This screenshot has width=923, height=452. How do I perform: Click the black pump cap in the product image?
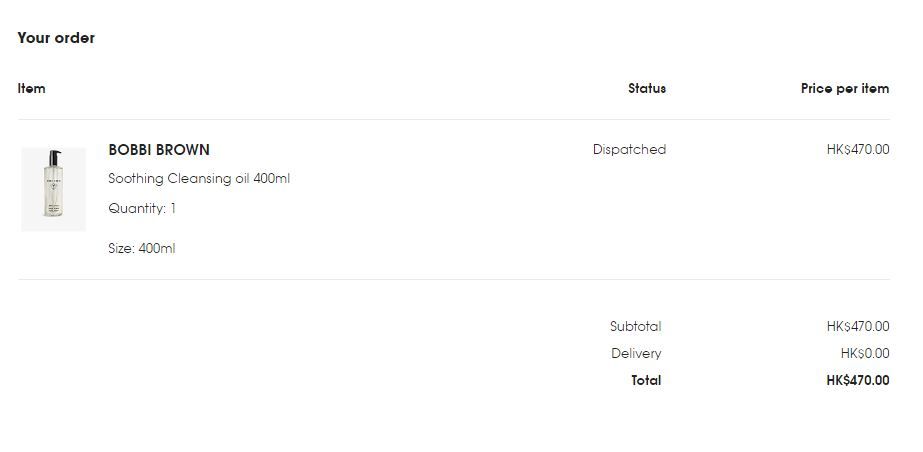pyautogui.click(x=53, y=157)
